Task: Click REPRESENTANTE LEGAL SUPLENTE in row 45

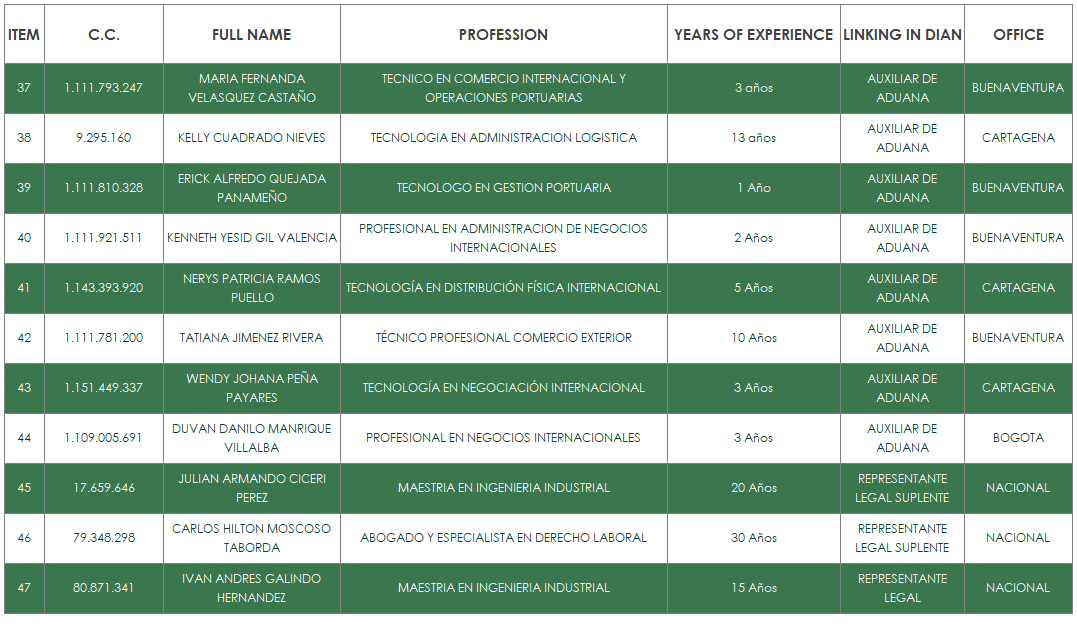Action: point(902,488)
